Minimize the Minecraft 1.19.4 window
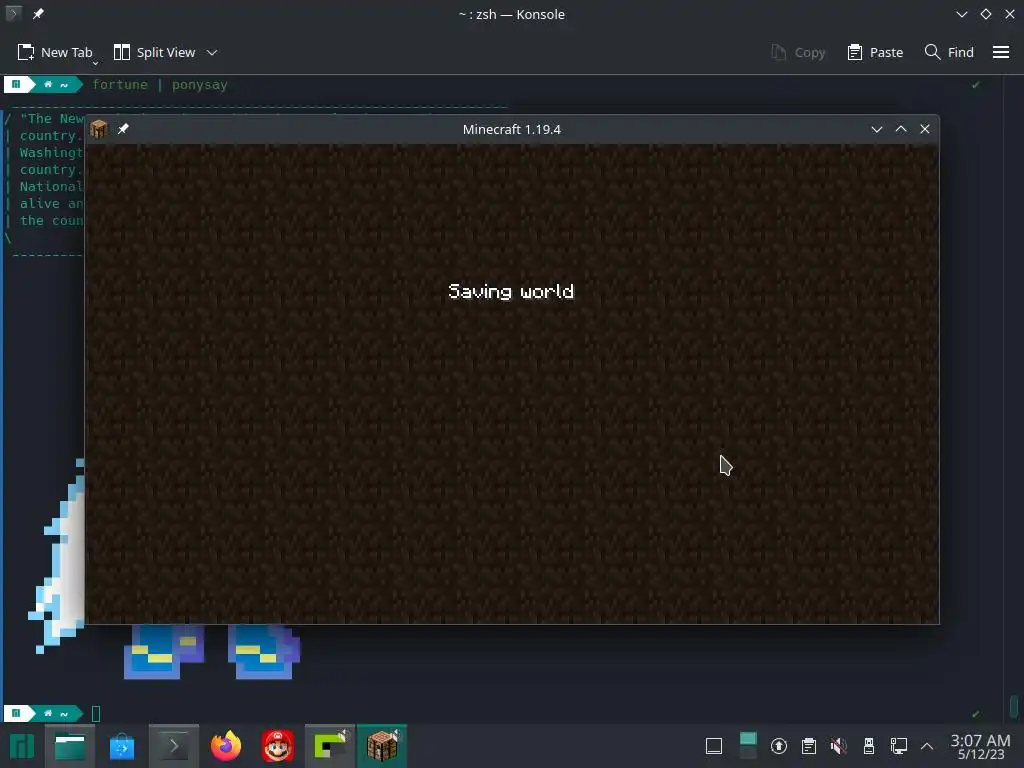This screenshot has width=1024, height=768. tap(876, 129)
